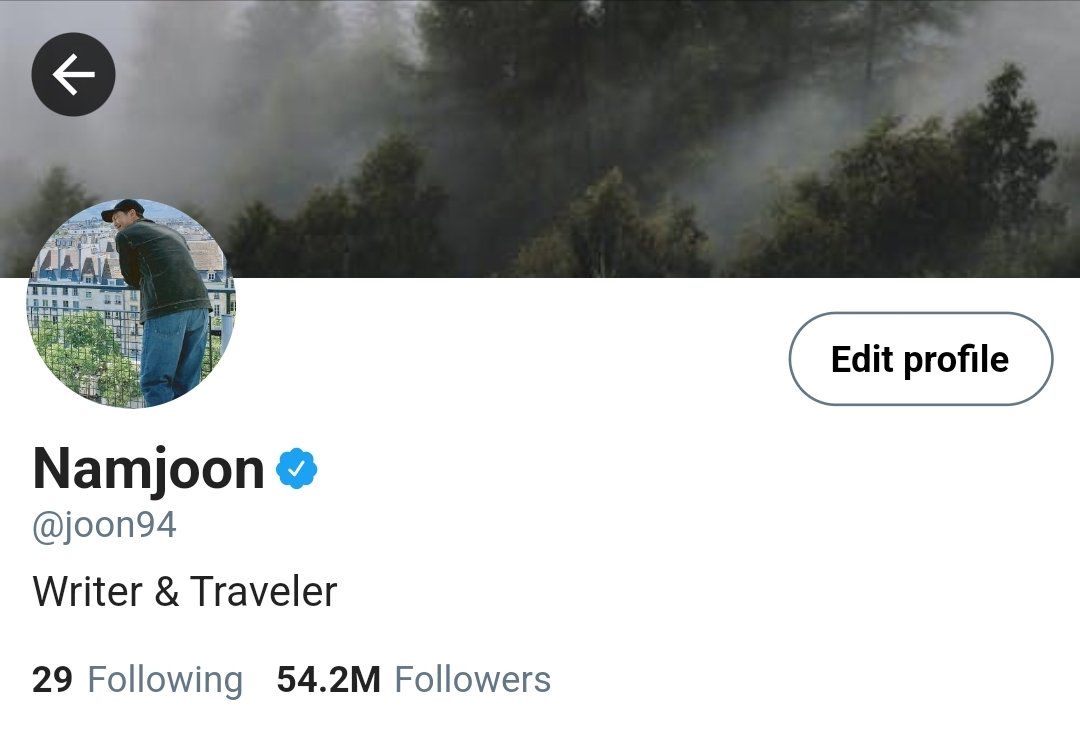Open the Following list link

click(138, 679)
